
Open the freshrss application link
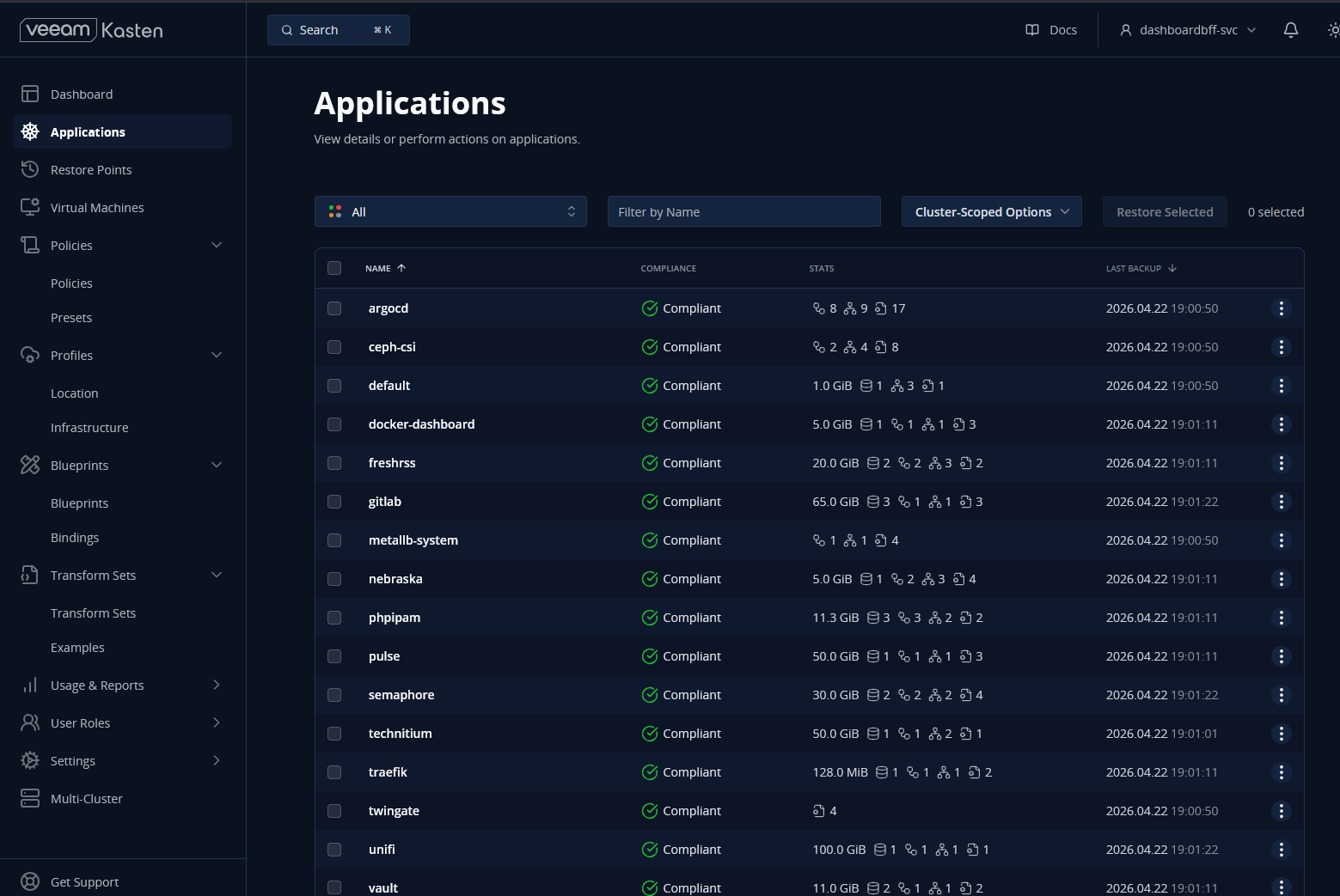(x=392, y=463)
